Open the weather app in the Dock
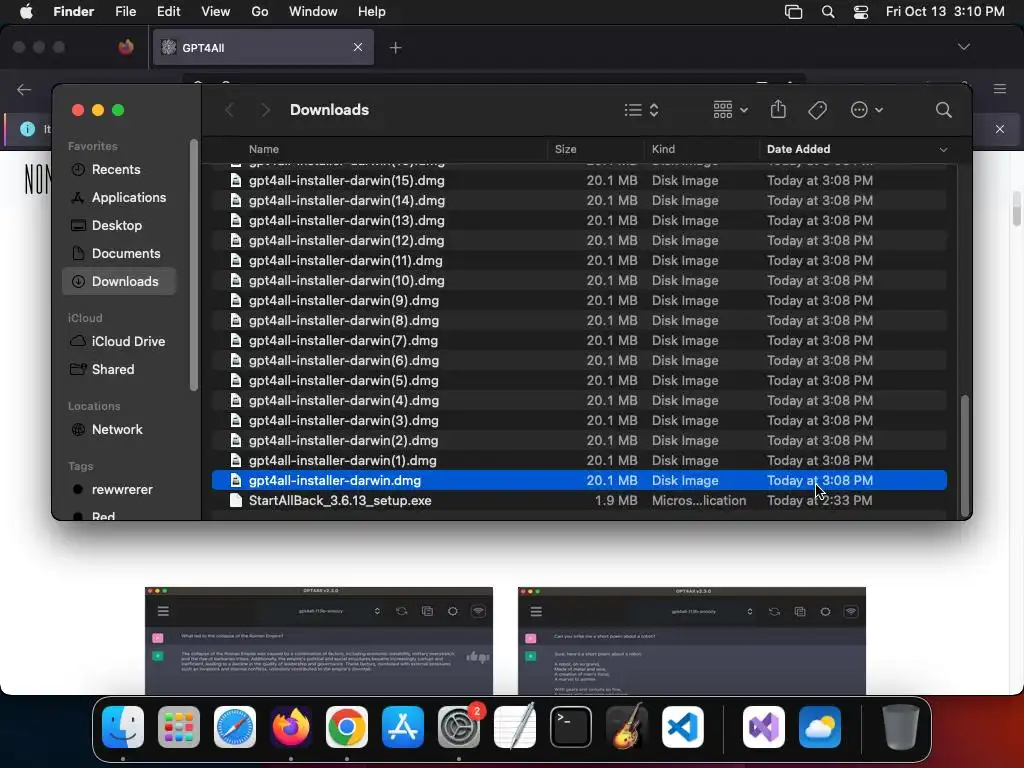The image size is (1024, 768). (820, 727)
